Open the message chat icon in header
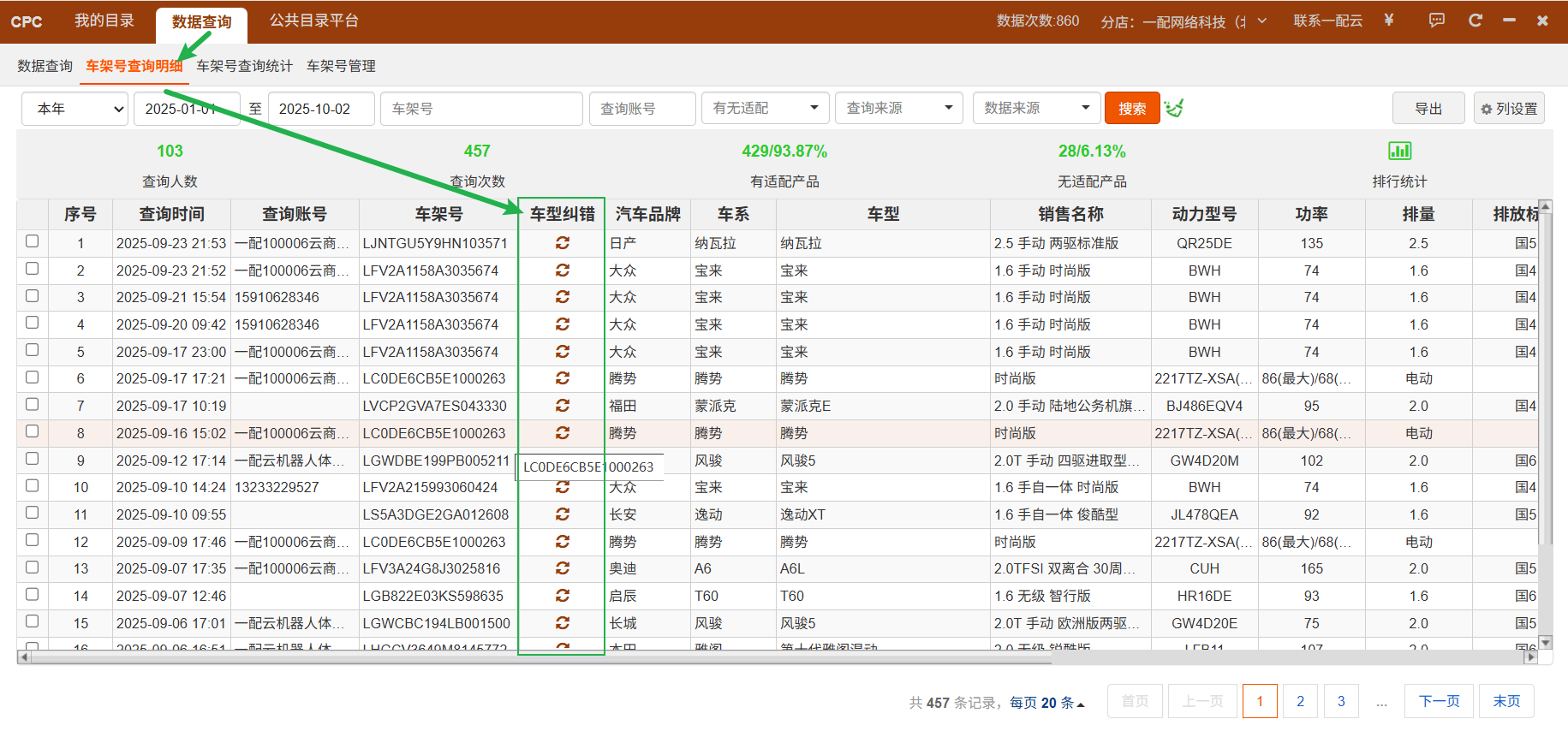Viewport: 1568px width, 731px height. coord(1436,21)
